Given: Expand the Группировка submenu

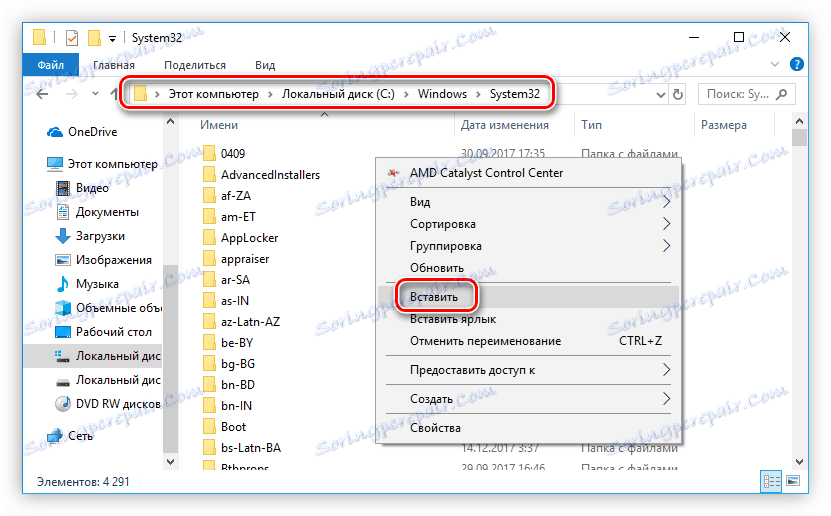Looking at the screenshot, I should coord(528,246).
